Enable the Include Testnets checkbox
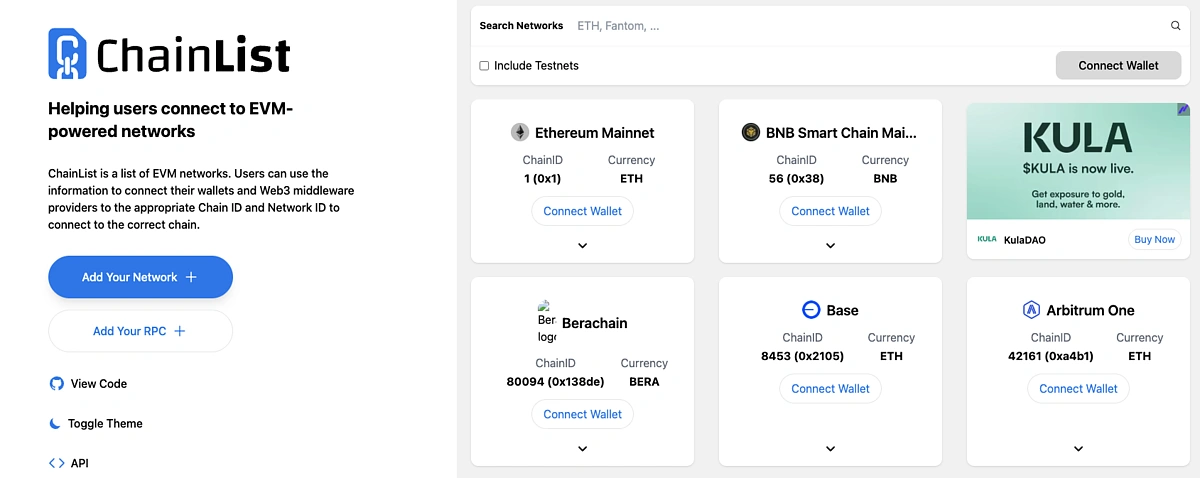Image resolution: width=1200 pixels, height=478 pixels. [x=484, y=66]
